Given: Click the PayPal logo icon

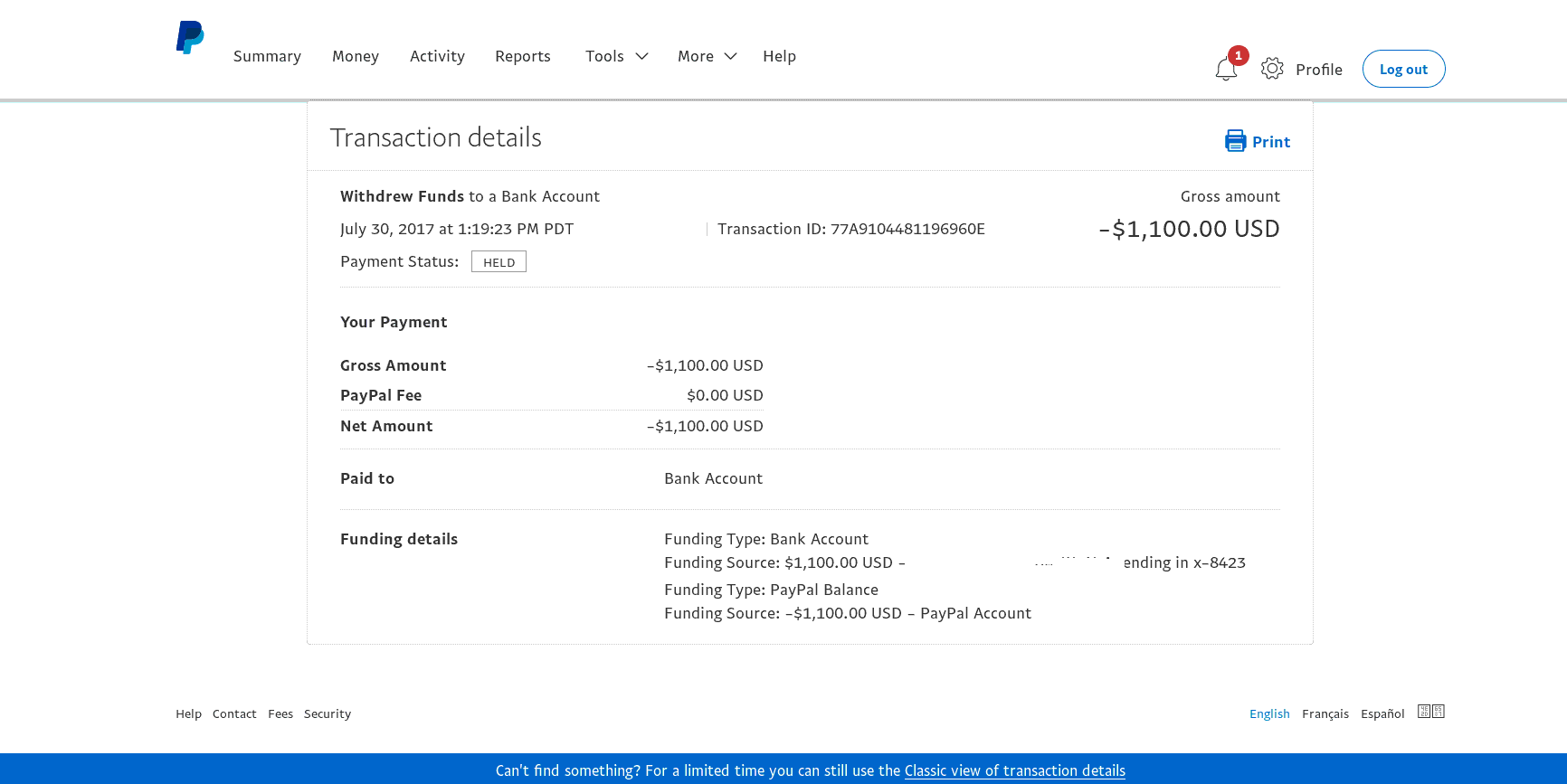Looking at the screenshot, I should click(x=190, y=37).
